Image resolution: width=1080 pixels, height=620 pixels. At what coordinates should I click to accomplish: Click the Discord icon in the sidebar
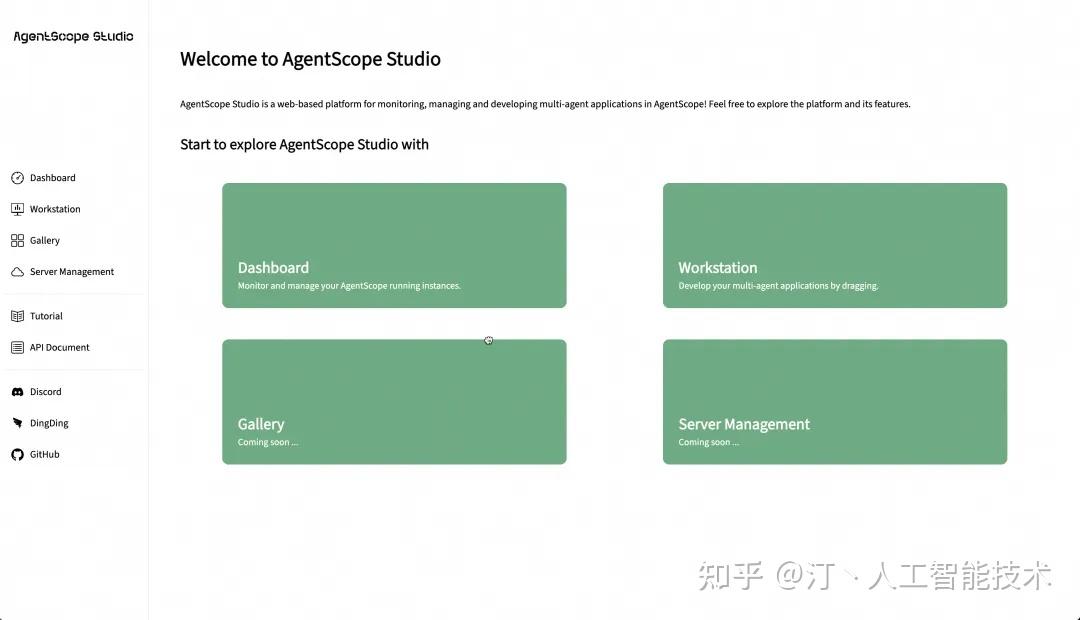click(x=17, y=391)
